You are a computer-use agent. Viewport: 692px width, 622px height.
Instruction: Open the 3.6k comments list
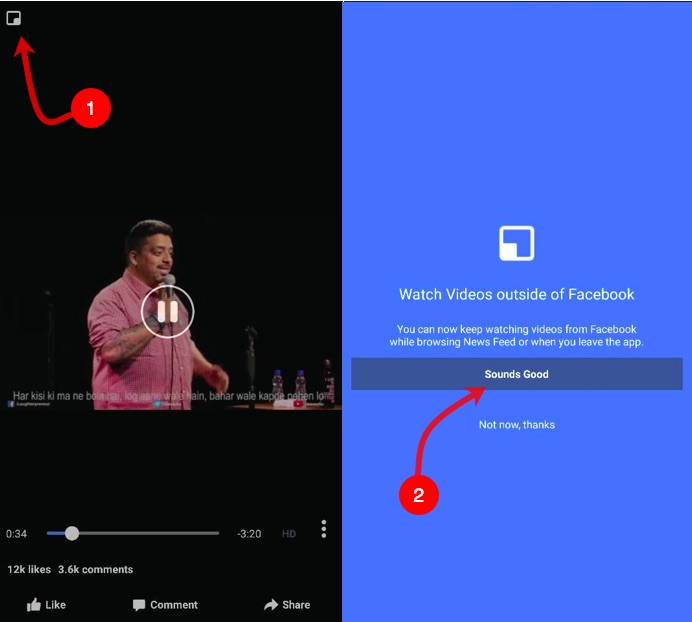click(x=95, y=569)
